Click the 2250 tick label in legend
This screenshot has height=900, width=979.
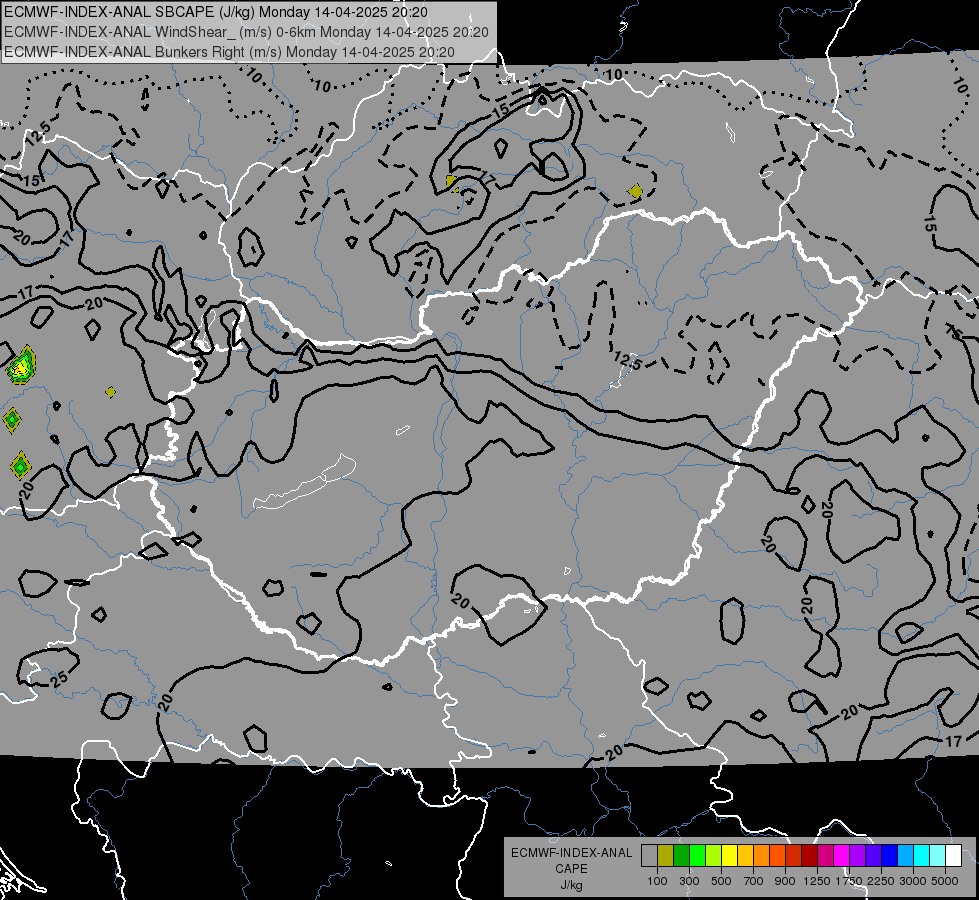click(x=882, y=881)
